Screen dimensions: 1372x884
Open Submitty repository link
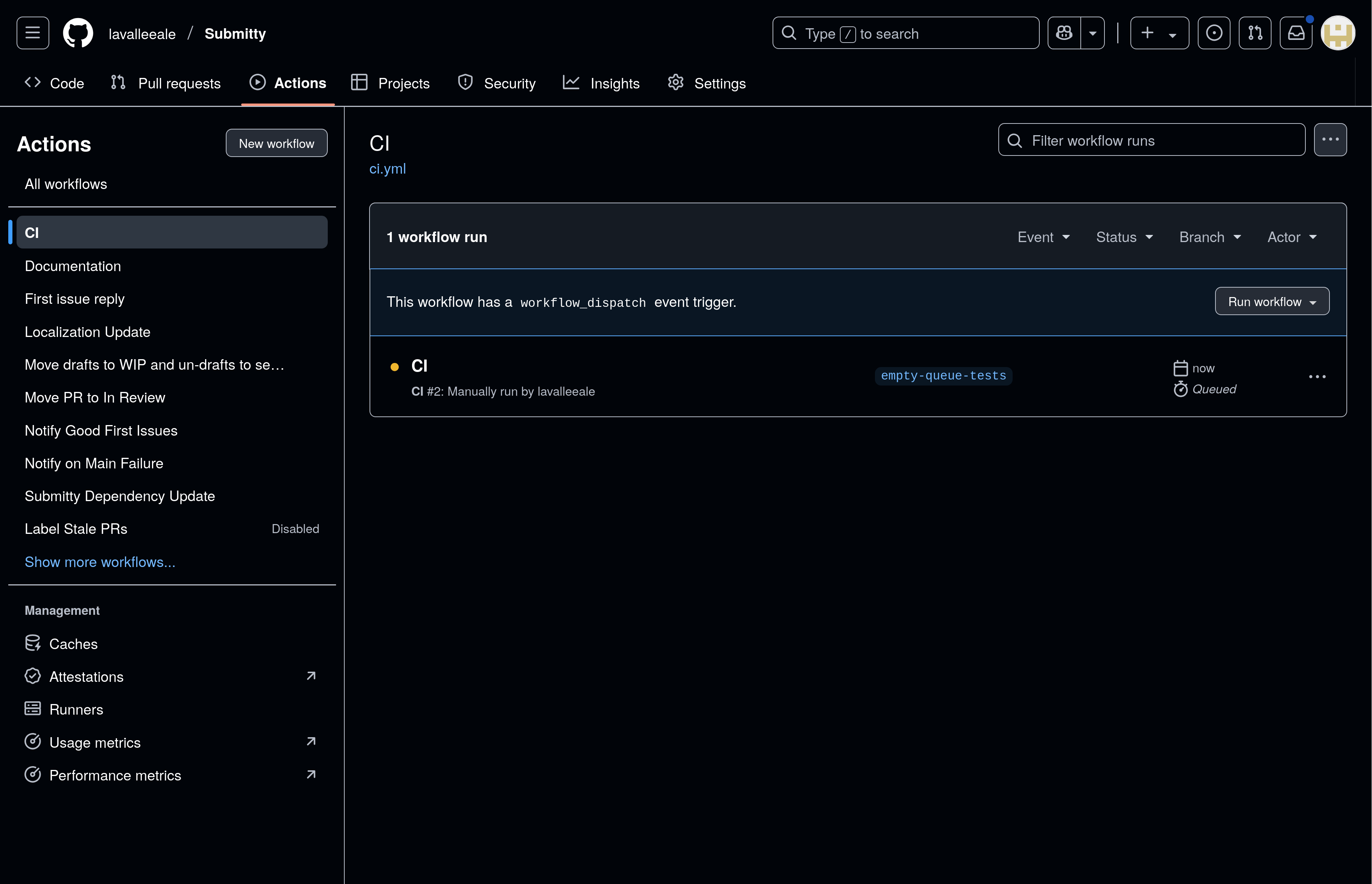tap(235, 34)
